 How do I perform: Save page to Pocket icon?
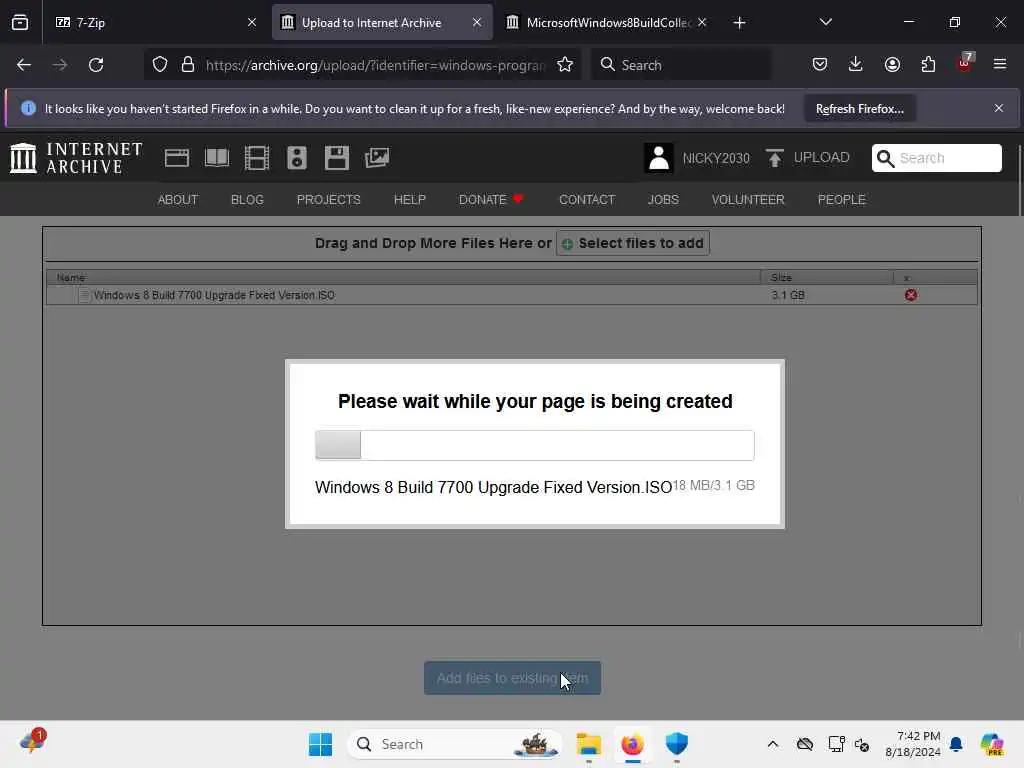820,65
